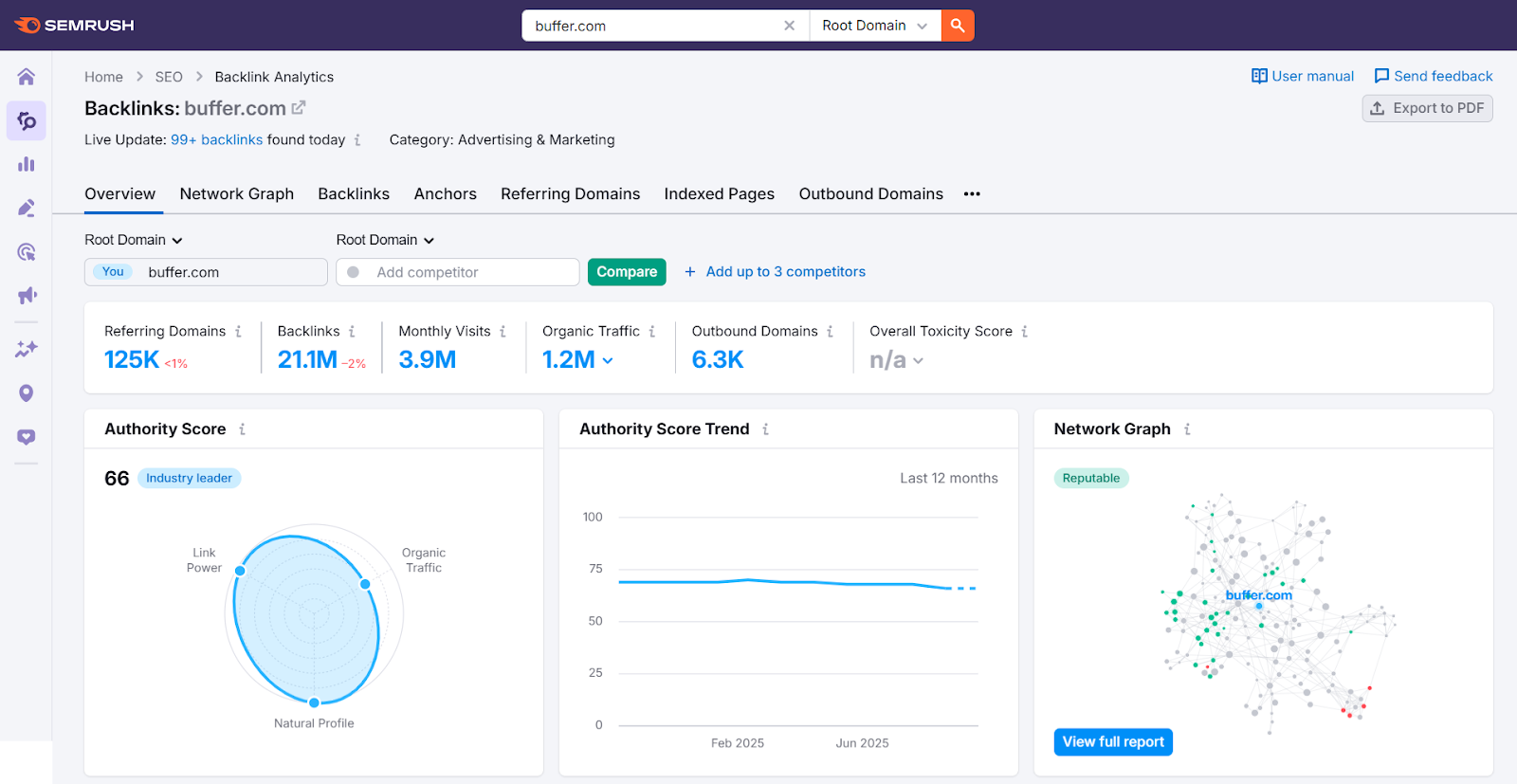Click View full report button
Screen dimensions: 1517x784
click(1113, 741)
